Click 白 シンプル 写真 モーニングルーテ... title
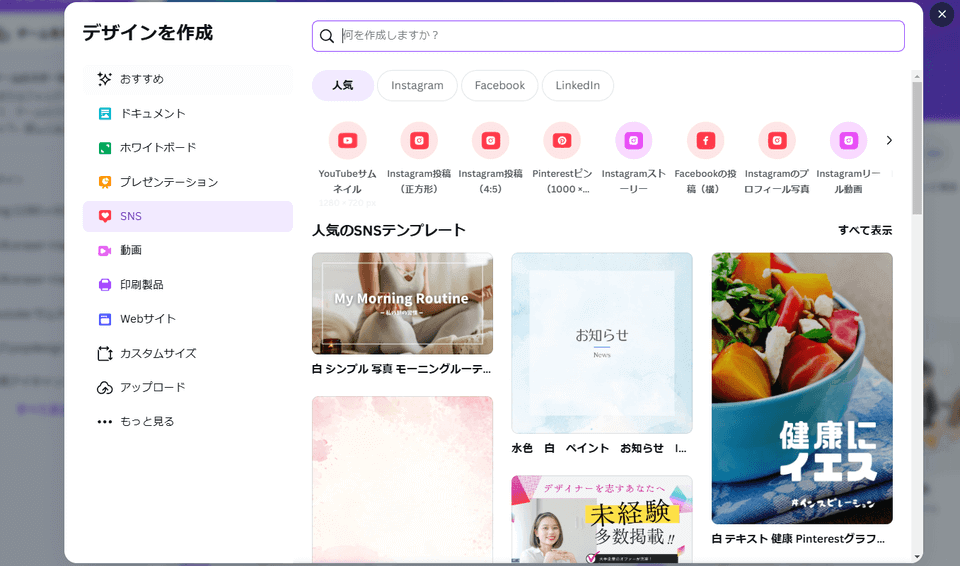Screen dimensions: 960x566 402,369
